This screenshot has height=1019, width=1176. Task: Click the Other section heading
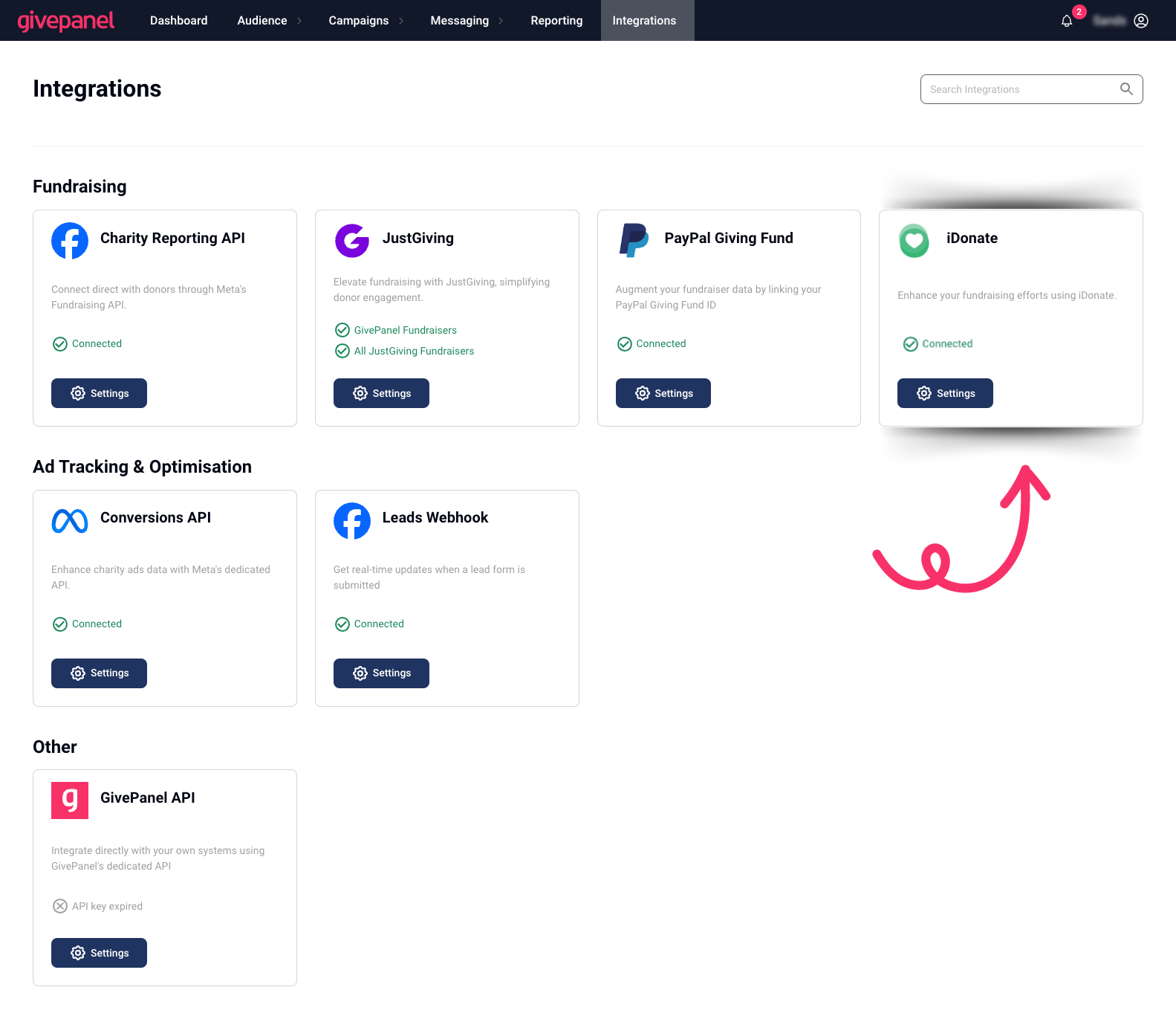[55, 747]
